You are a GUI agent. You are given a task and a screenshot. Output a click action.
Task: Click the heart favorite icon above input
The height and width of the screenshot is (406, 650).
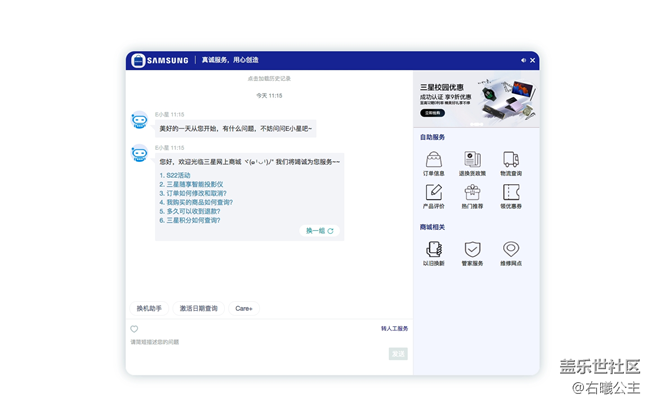tap(134, 329)
